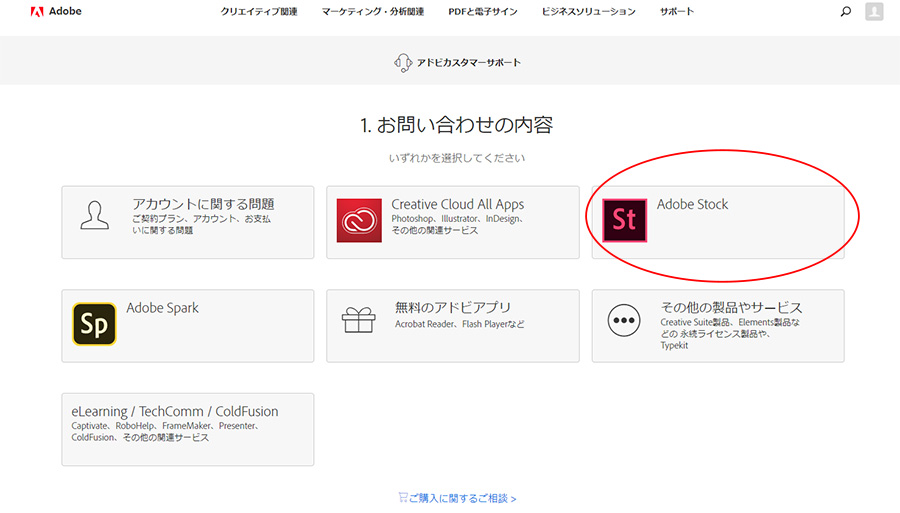Click the headset customer support icon
Image resolution: width=900 pixels, height=513 pixels.
tap(403, 63)
